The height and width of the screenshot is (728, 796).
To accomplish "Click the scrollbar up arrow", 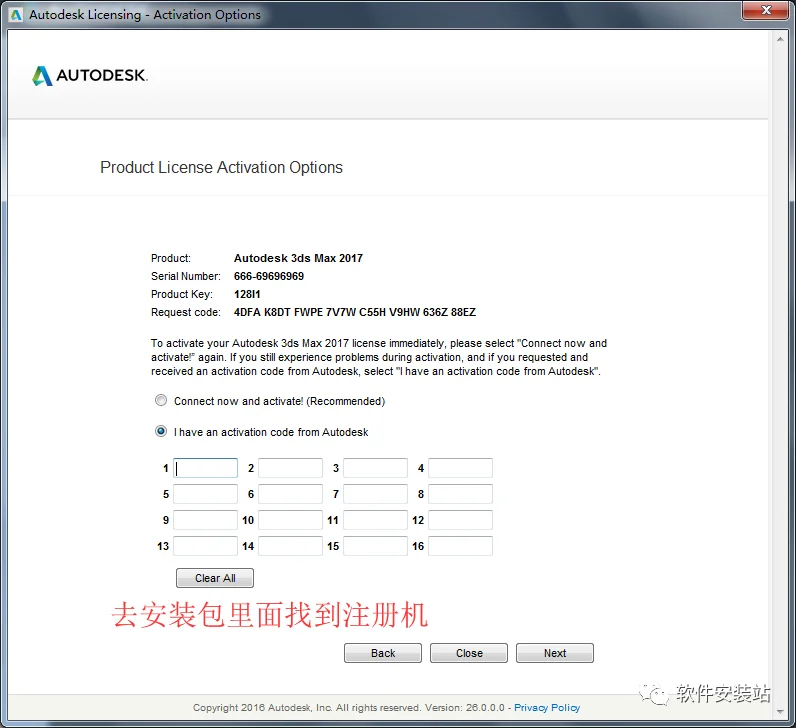I will pyautogui.click(x=780, y=39).
